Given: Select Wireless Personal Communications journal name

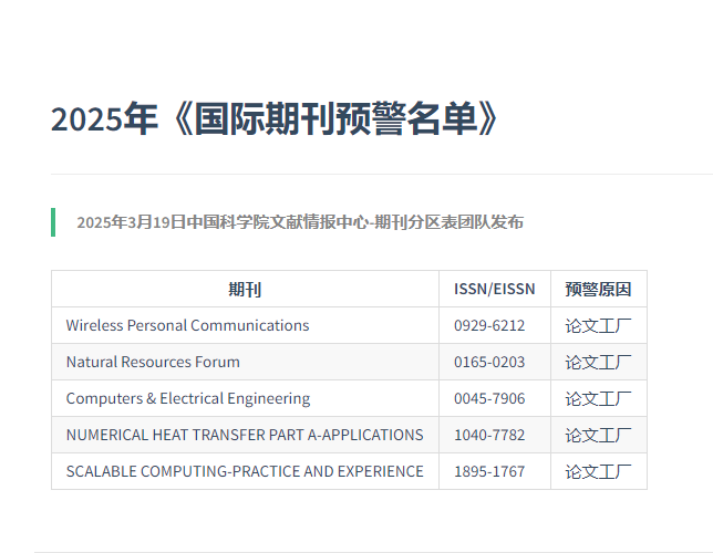Looking at the screenshot, I should 187,325.
